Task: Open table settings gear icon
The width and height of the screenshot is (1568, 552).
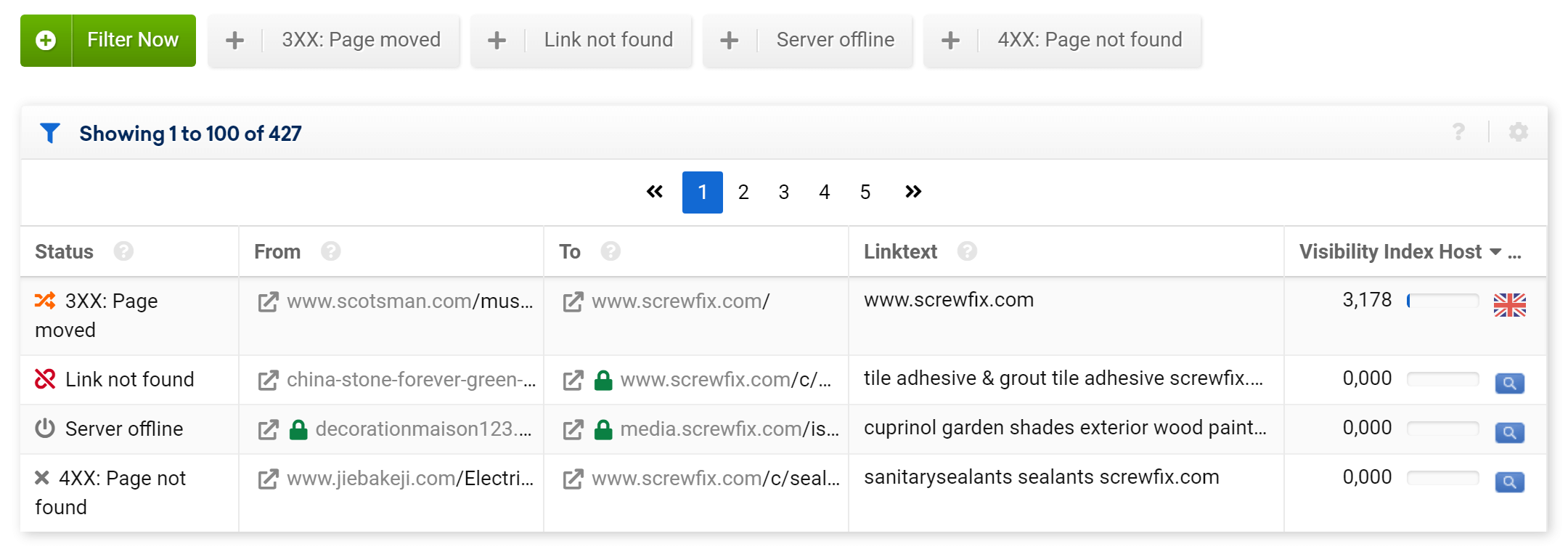Action: [x=1519, y=132]
